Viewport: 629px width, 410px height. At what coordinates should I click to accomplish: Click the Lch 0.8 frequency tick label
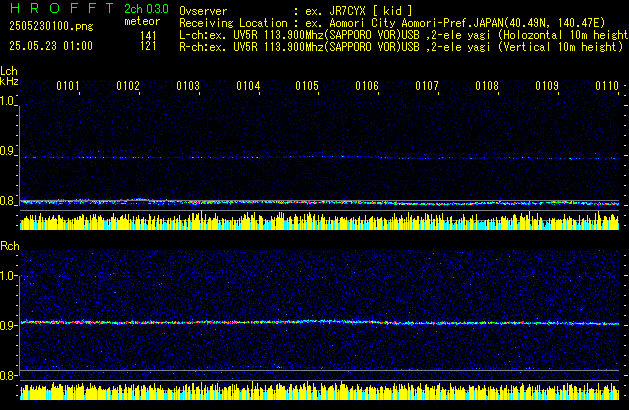[7, 201]
